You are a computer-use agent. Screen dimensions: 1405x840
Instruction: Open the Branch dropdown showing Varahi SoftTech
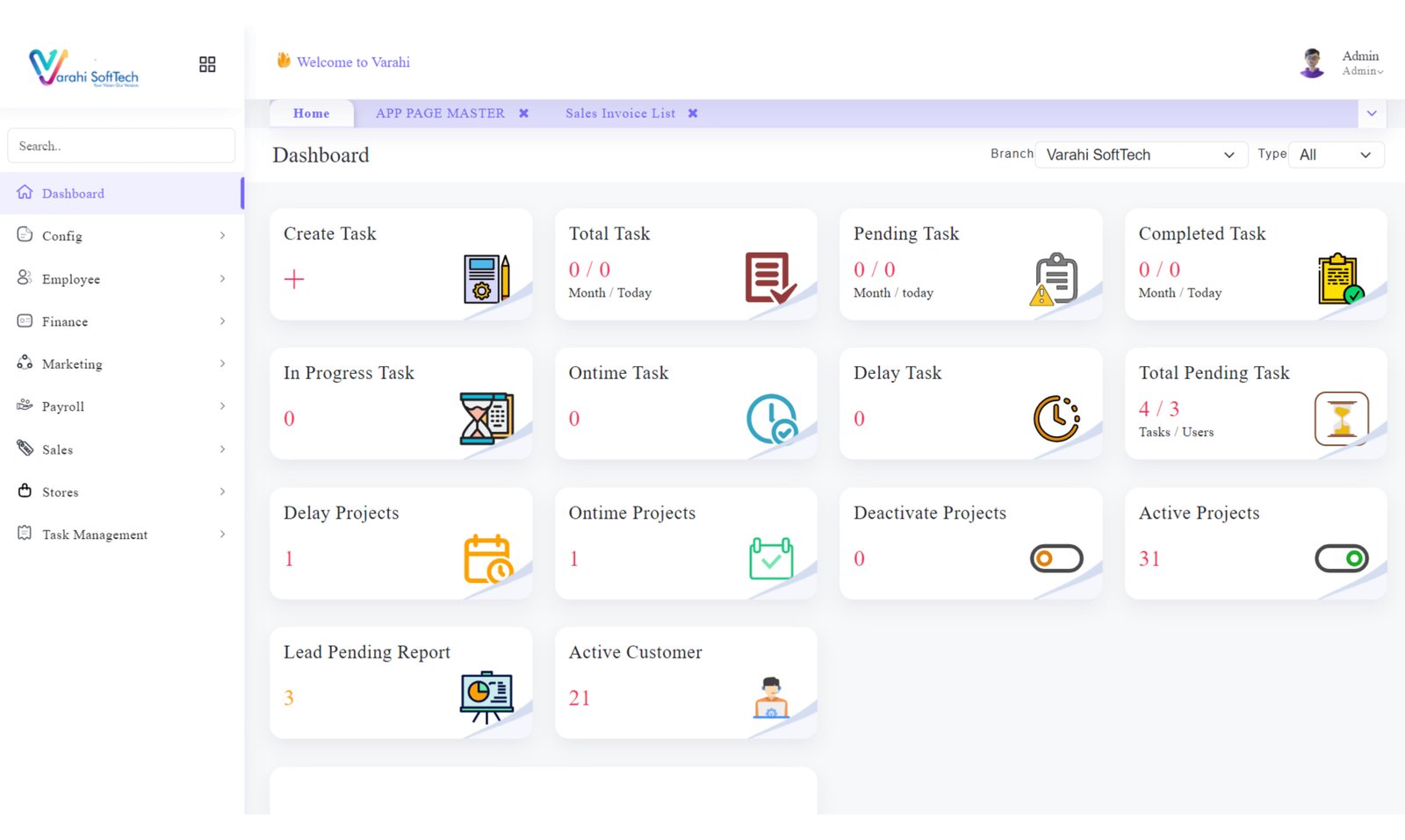click(x=1142, y=154)
